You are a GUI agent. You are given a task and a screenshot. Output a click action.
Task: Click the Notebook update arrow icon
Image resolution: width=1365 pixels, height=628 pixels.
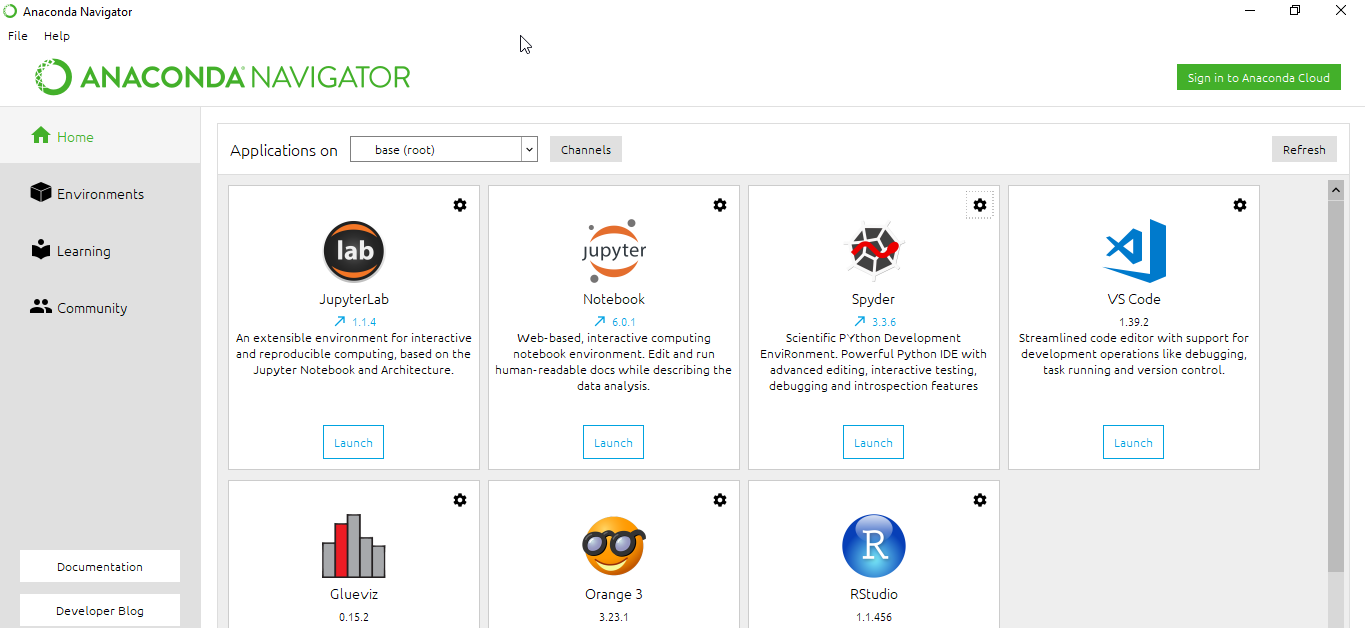coord(599,321)
